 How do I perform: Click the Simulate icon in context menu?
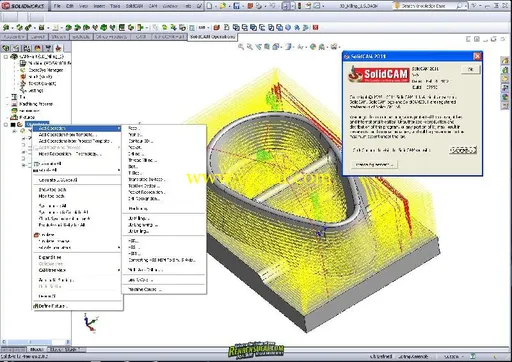coord(37,235)
